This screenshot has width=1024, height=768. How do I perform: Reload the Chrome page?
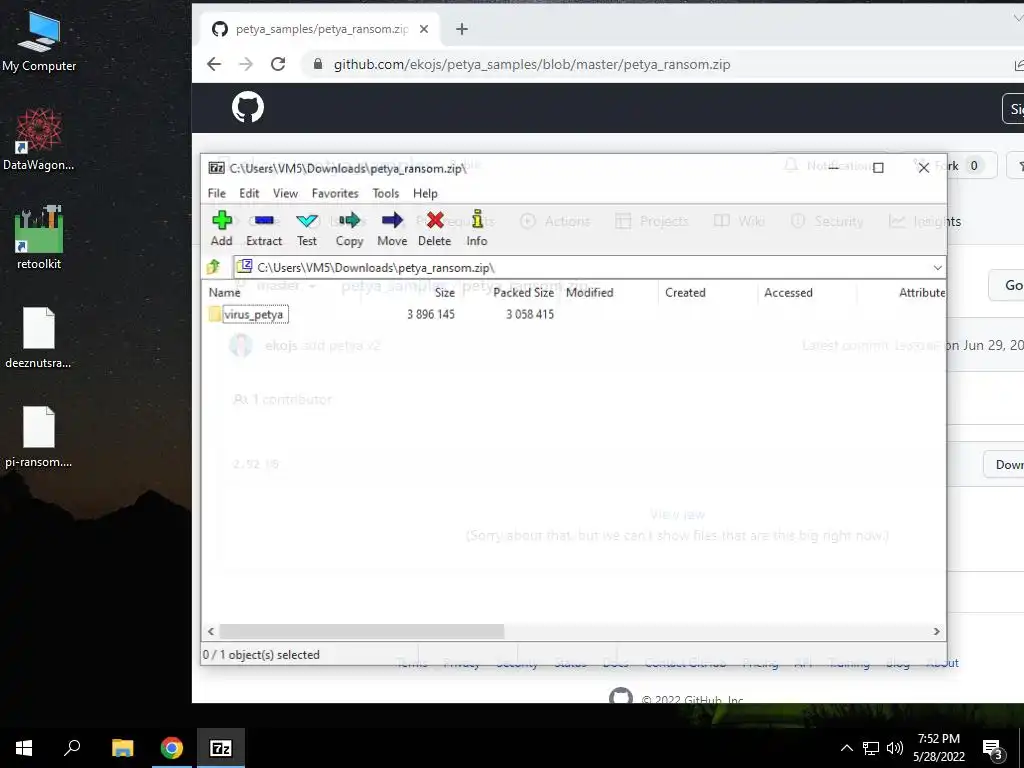click(x=278, y=64)
